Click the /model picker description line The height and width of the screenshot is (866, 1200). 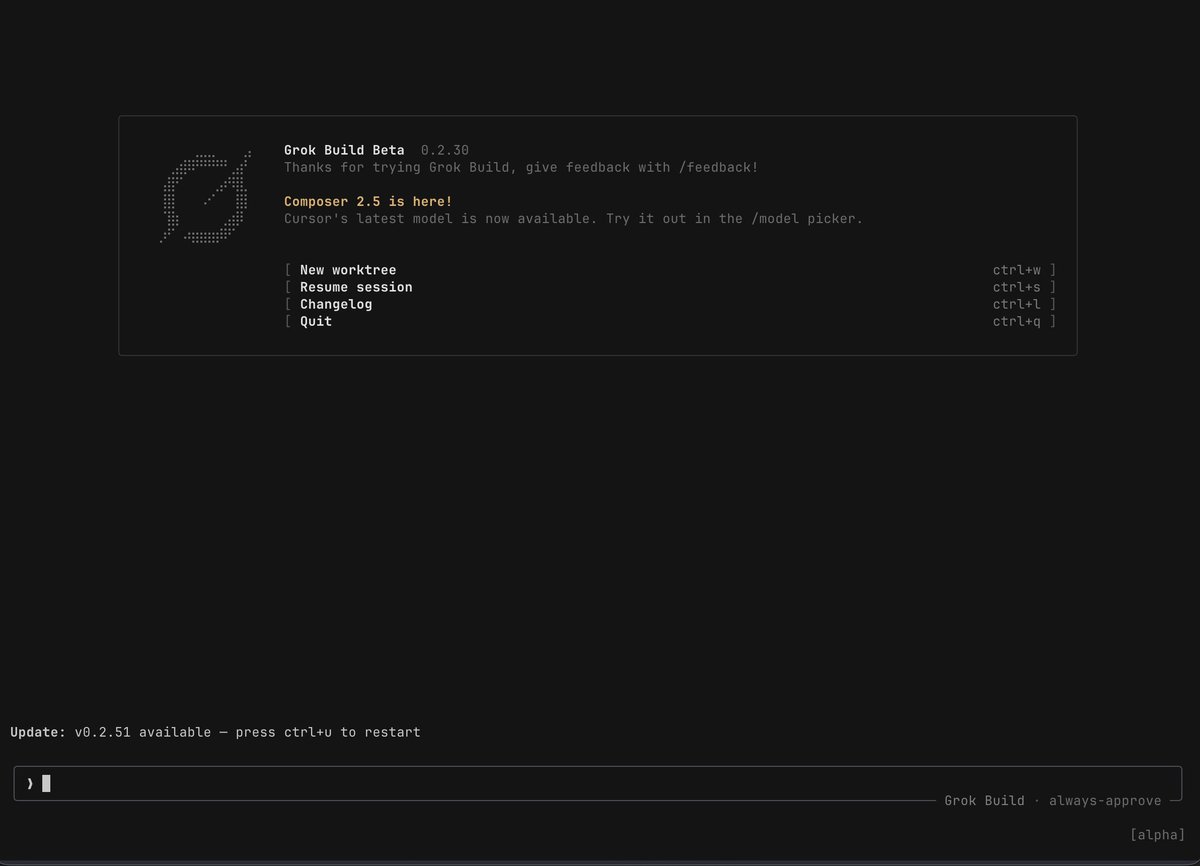pyautogui.click(x=573, y=218)
